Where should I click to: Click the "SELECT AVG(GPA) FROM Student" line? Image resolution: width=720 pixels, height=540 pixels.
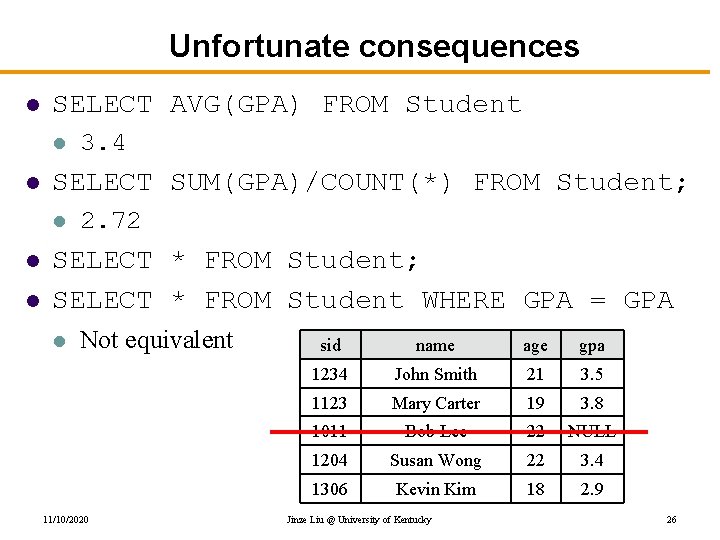pyautogui.click(x=287, y=104)
